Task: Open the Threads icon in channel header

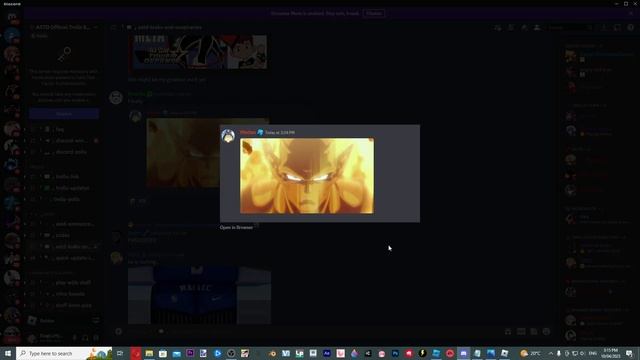Action: pyautogui.click(x=498, y=27)
